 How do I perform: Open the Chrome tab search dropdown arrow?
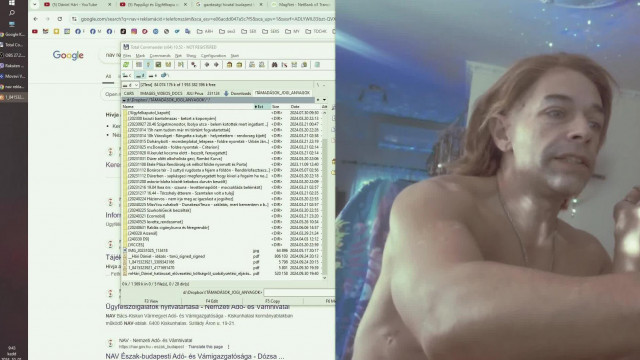35,4
